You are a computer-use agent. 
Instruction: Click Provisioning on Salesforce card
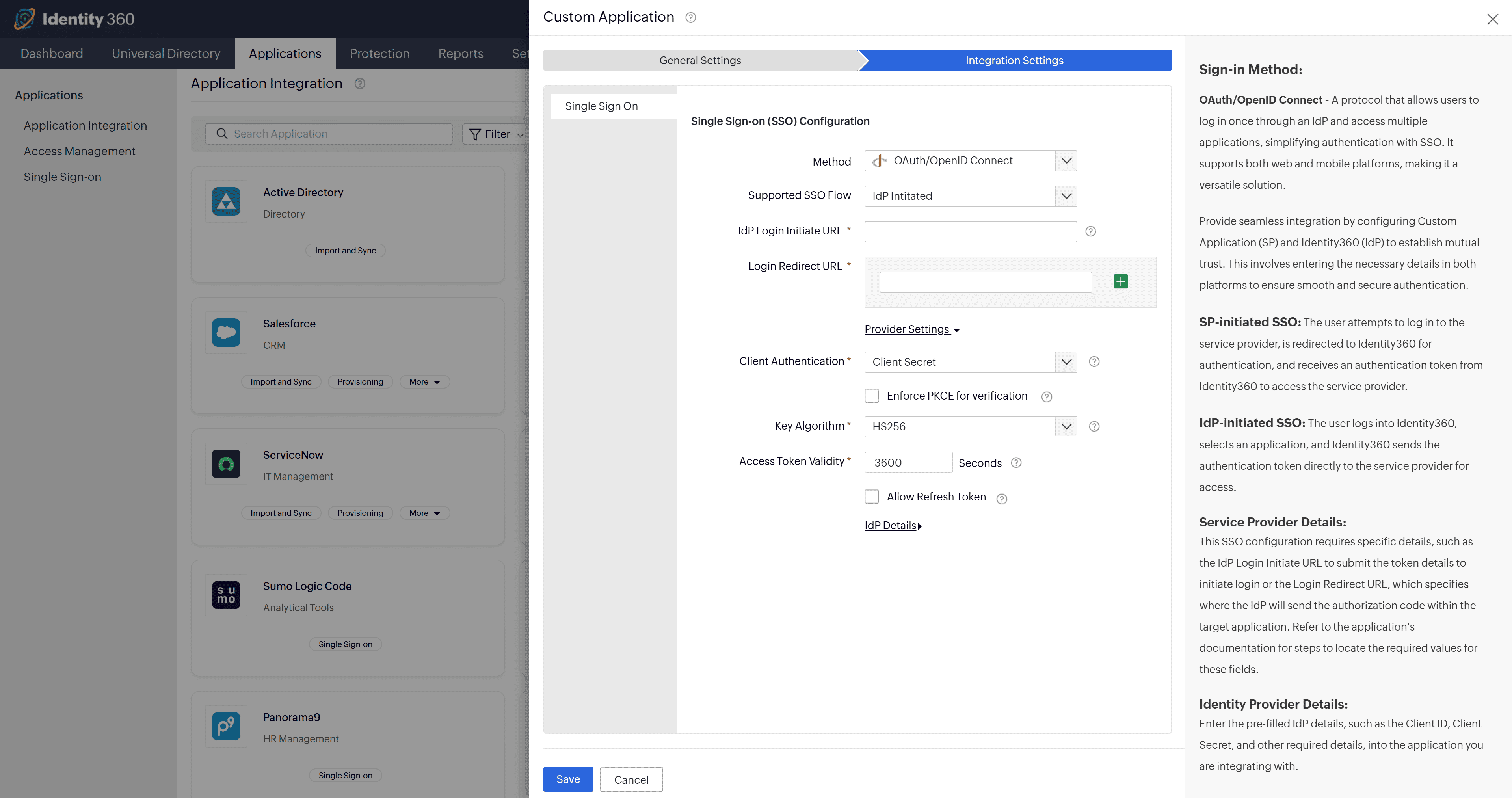tap(361, 382)
